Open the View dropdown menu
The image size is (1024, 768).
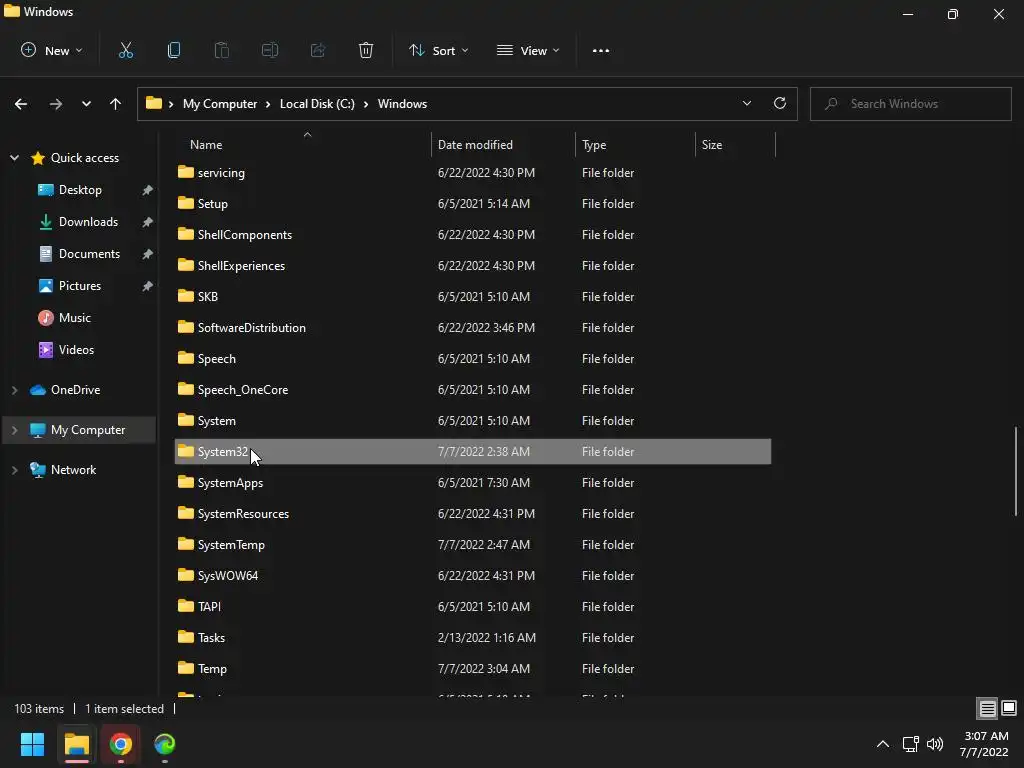528,50
